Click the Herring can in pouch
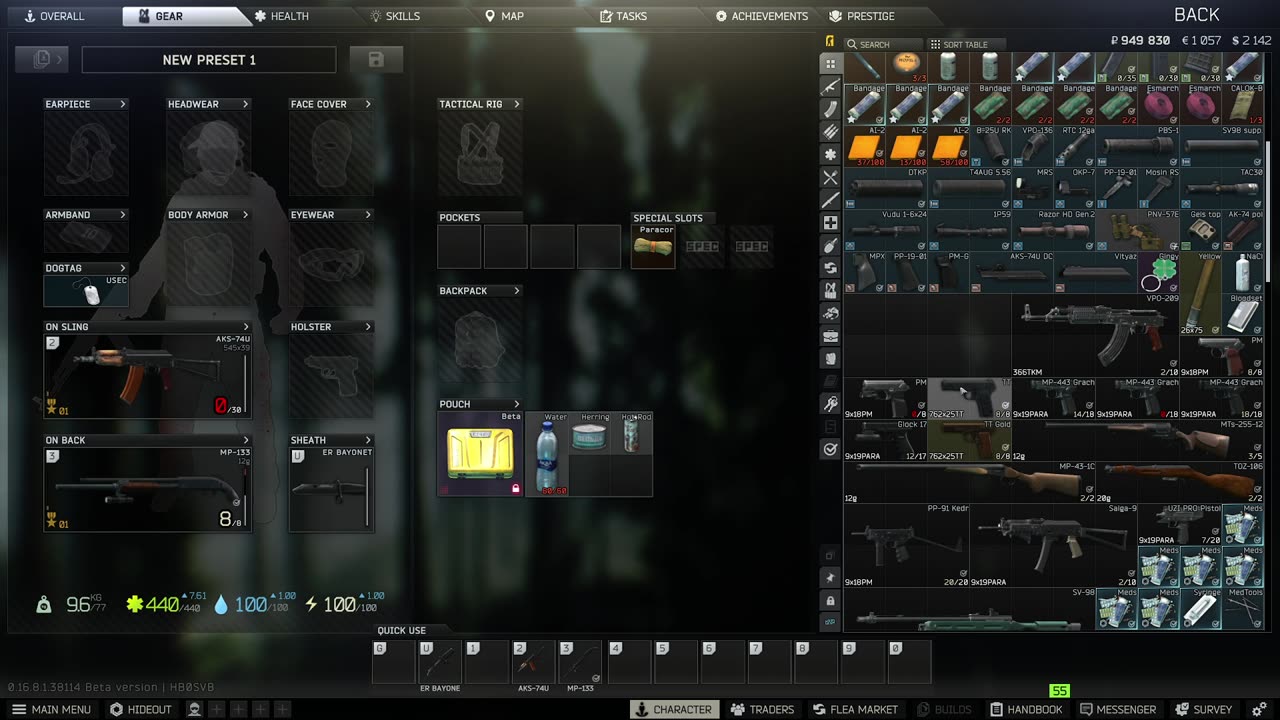Screen dimensions: 1280x720 point(589,432)
